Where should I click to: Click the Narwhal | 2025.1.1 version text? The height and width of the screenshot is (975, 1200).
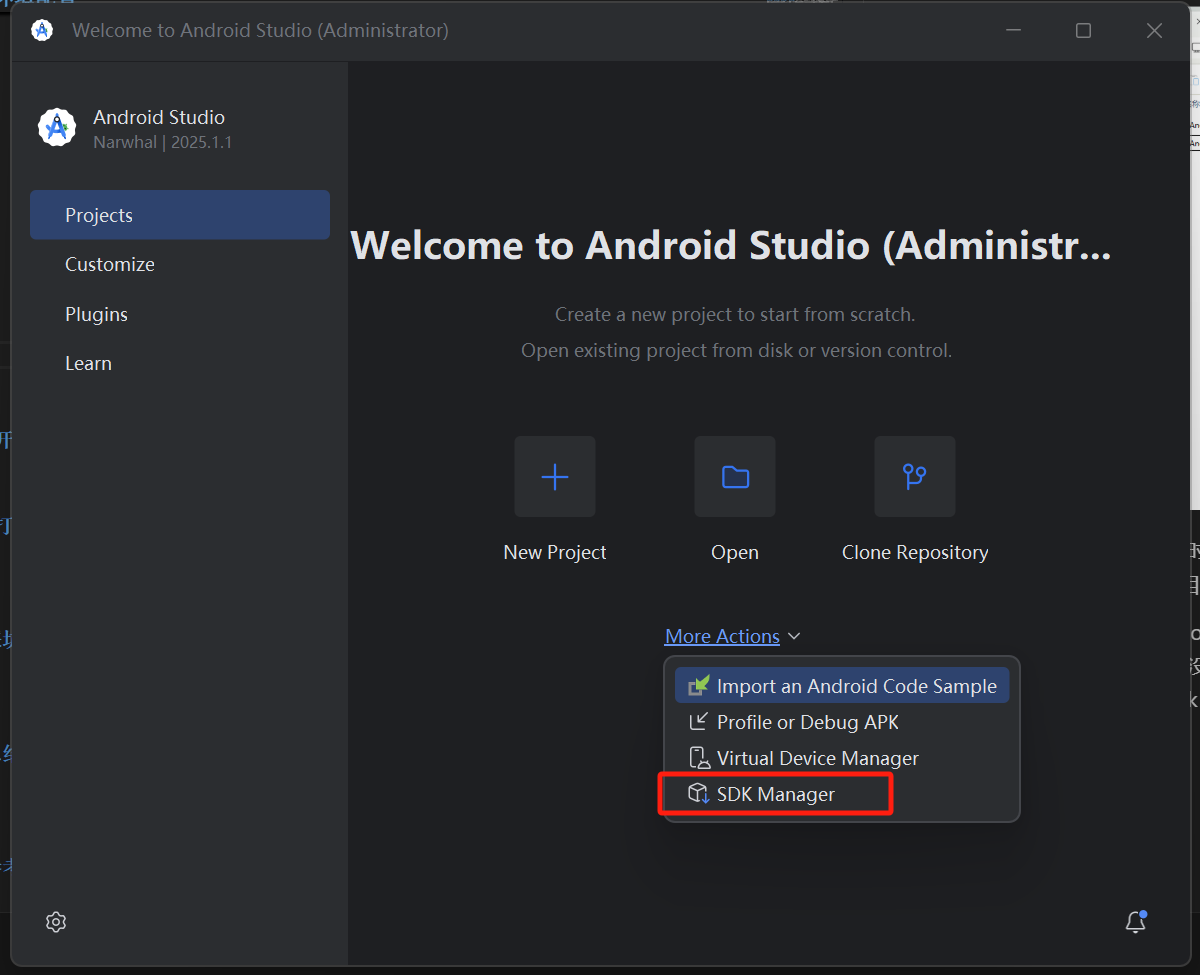[x=162, y=142]
